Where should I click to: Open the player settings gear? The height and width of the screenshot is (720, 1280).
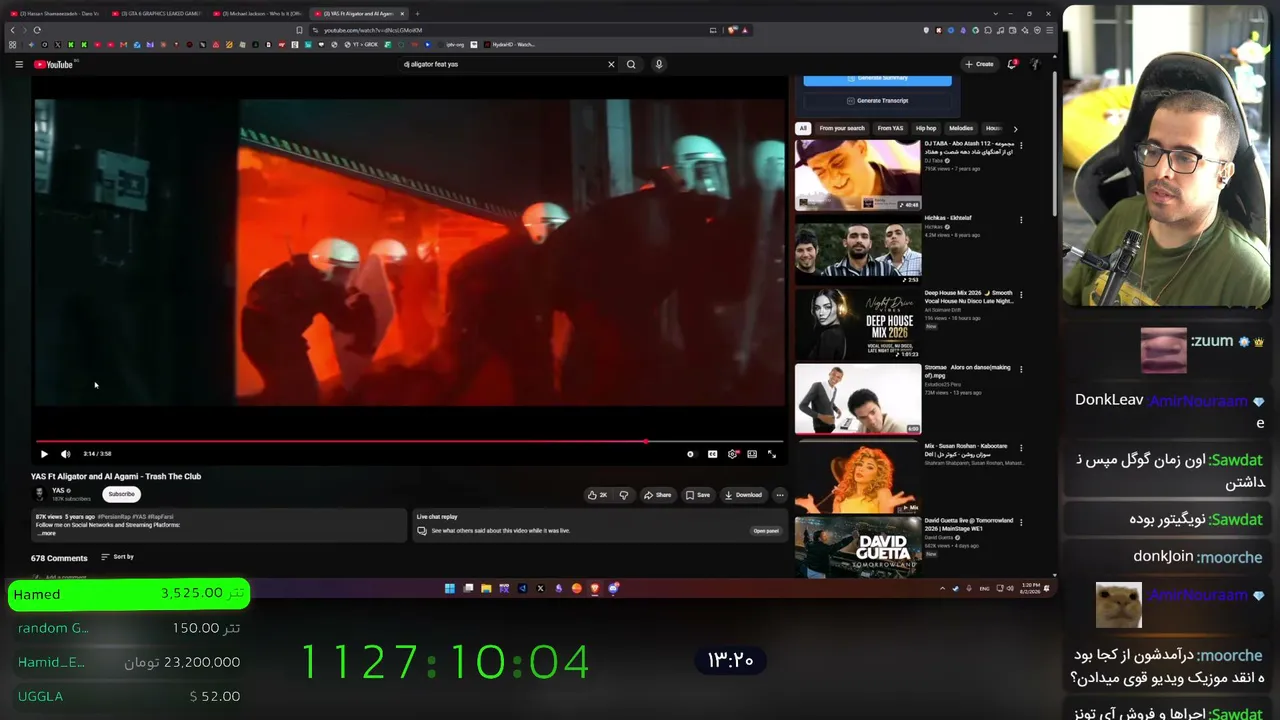point(733,454)
